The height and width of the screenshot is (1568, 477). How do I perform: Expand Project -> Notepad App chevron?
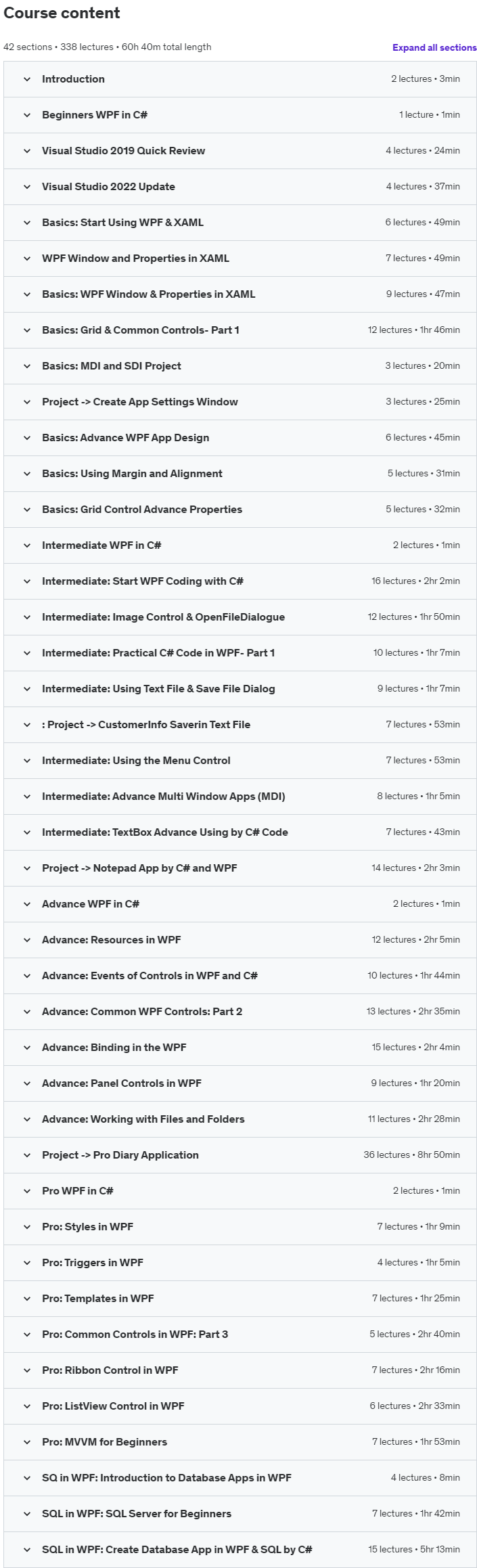tap(27, 868)
